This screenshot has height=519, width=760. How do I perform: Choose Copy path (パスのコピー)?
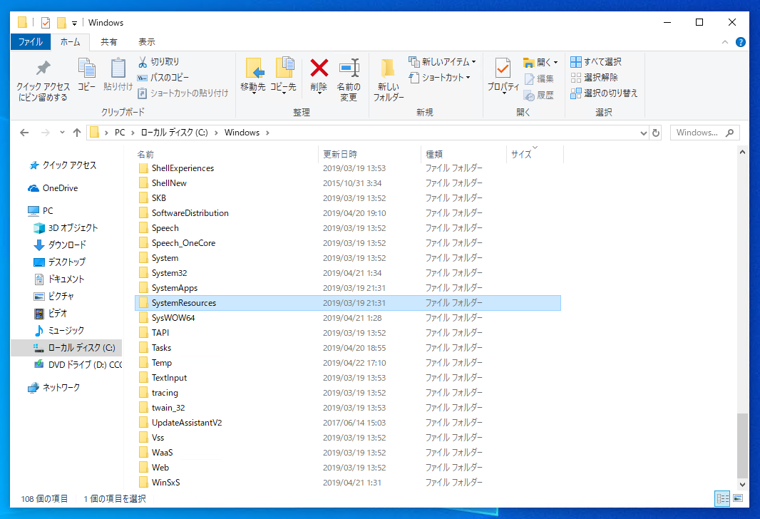pyautogui.click(x=163, y=78)
